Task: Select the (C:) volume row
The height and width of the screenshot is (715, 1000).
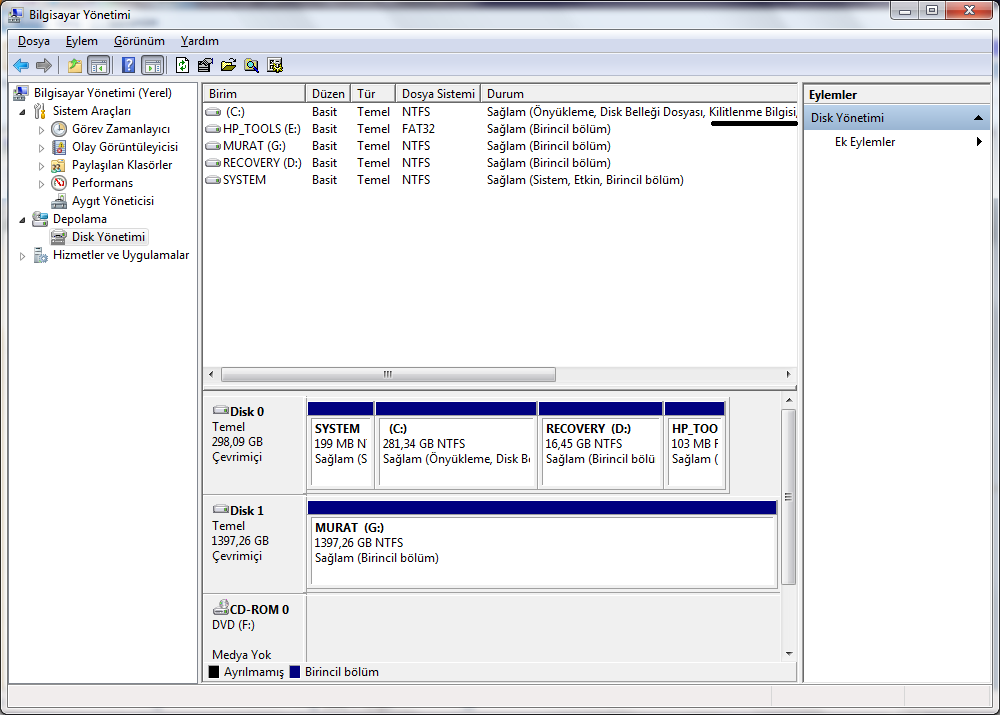Action: pos(500,112)
